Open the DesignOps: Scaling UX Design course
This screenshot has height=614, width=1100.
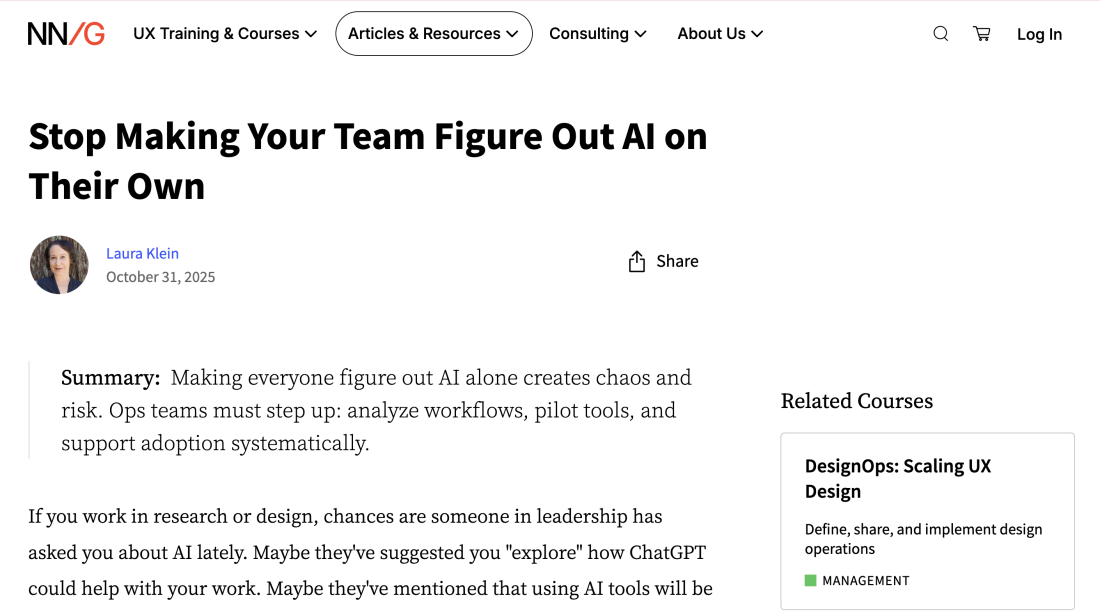(897, 478)
